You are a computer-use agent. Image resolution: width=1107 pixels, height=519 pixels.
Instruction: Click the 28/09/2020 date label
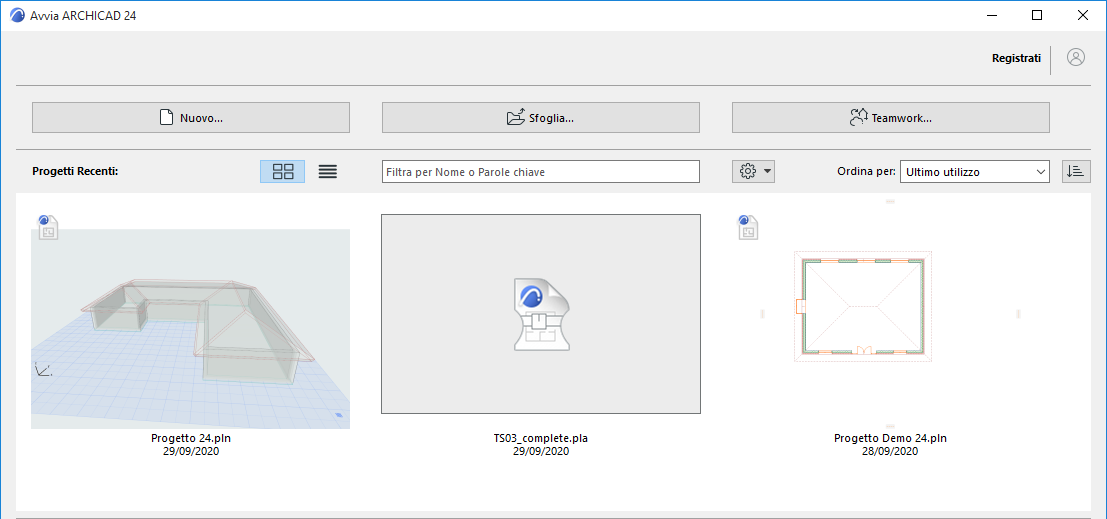[x=890, y=451]
